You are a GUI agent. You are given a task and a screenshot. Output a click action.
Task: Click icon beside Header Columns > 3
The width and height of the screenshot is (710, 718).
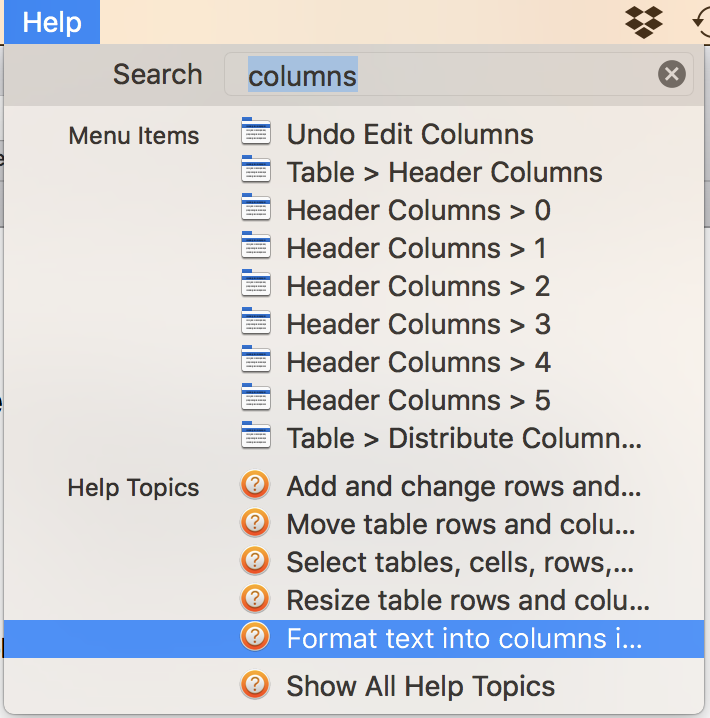[x=256, y=323]
